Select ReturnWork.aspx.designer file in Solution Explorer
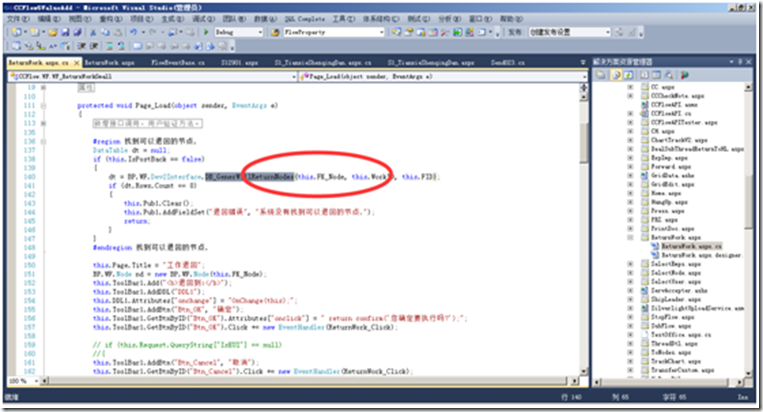Screen dimensions: 763x412 (x=701, y=255)
